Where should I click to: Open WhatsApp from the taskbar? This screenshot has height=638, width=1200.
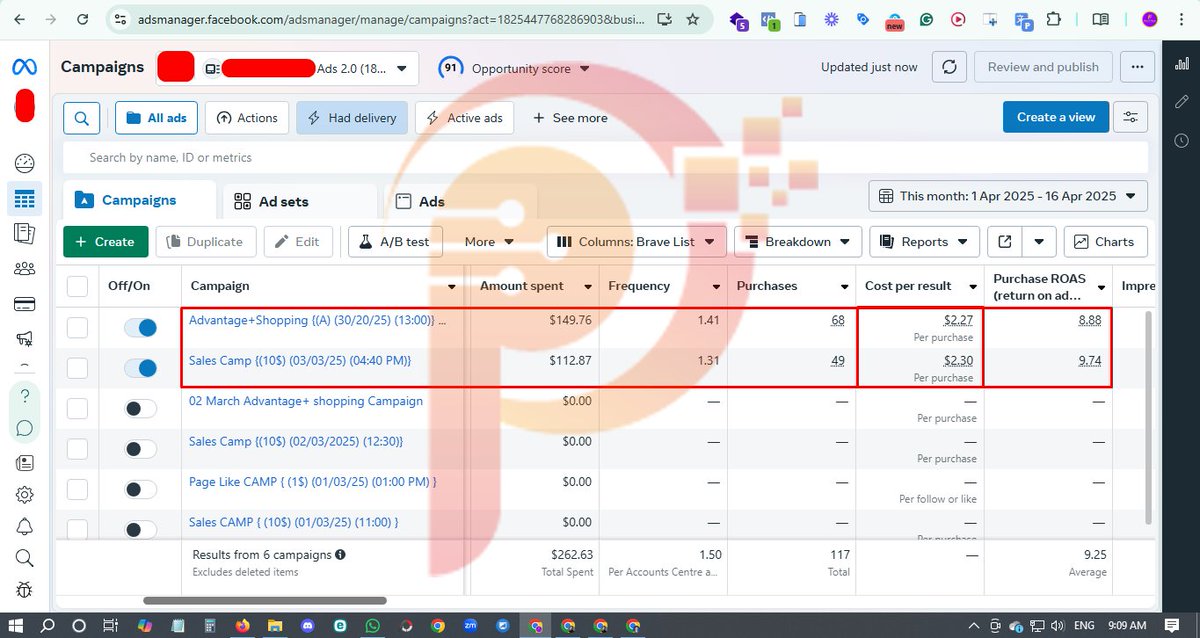pos(372,626)
